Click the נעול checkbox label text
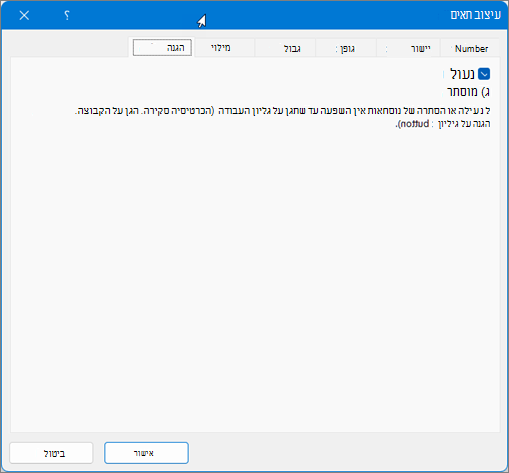Image resolution: width=509 pixels, height=473 pixels. pos(462,74)
